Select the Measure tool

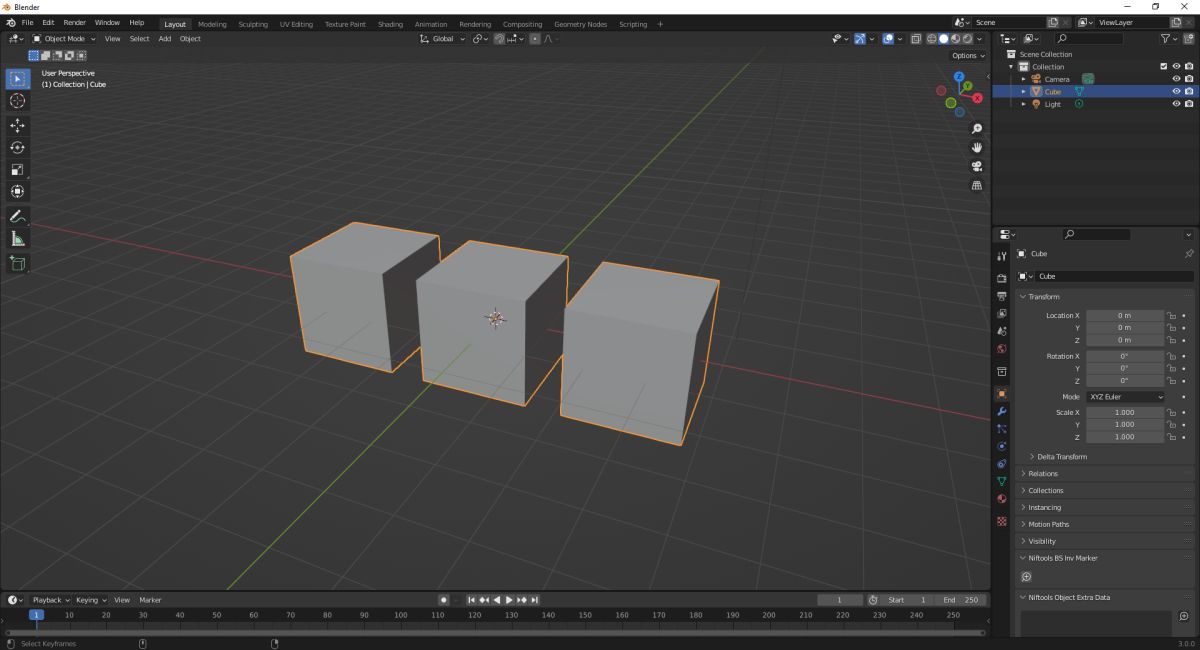pos(17,239)
